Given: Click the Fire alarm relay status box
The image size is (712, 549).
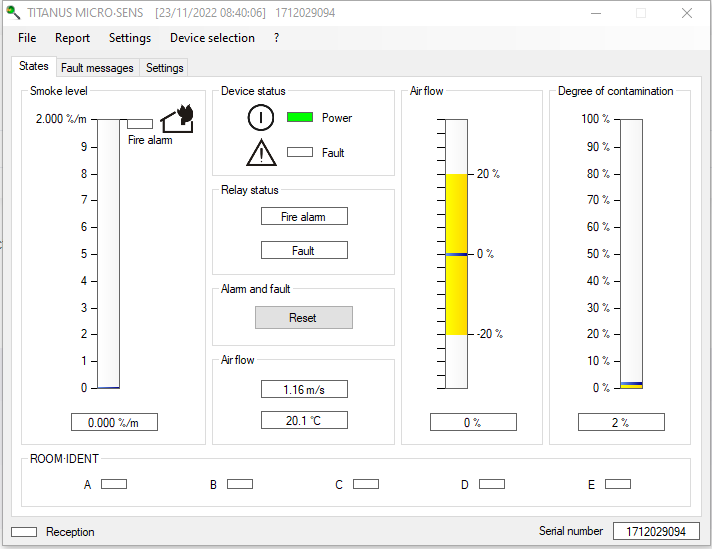Looking at the screenshot, I should click(x=304, y=216).
